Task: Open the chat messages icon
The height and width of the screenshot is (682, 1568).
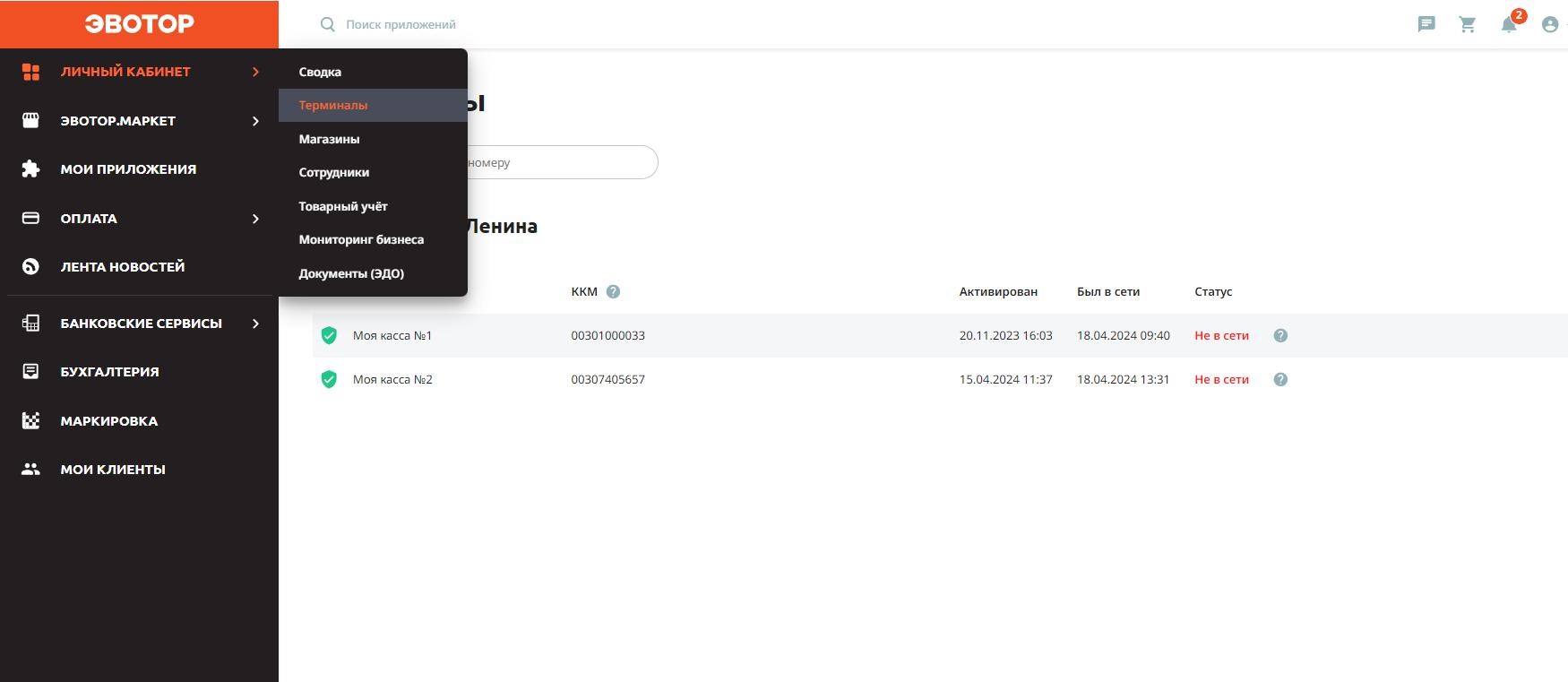Action: point(1426,24)
